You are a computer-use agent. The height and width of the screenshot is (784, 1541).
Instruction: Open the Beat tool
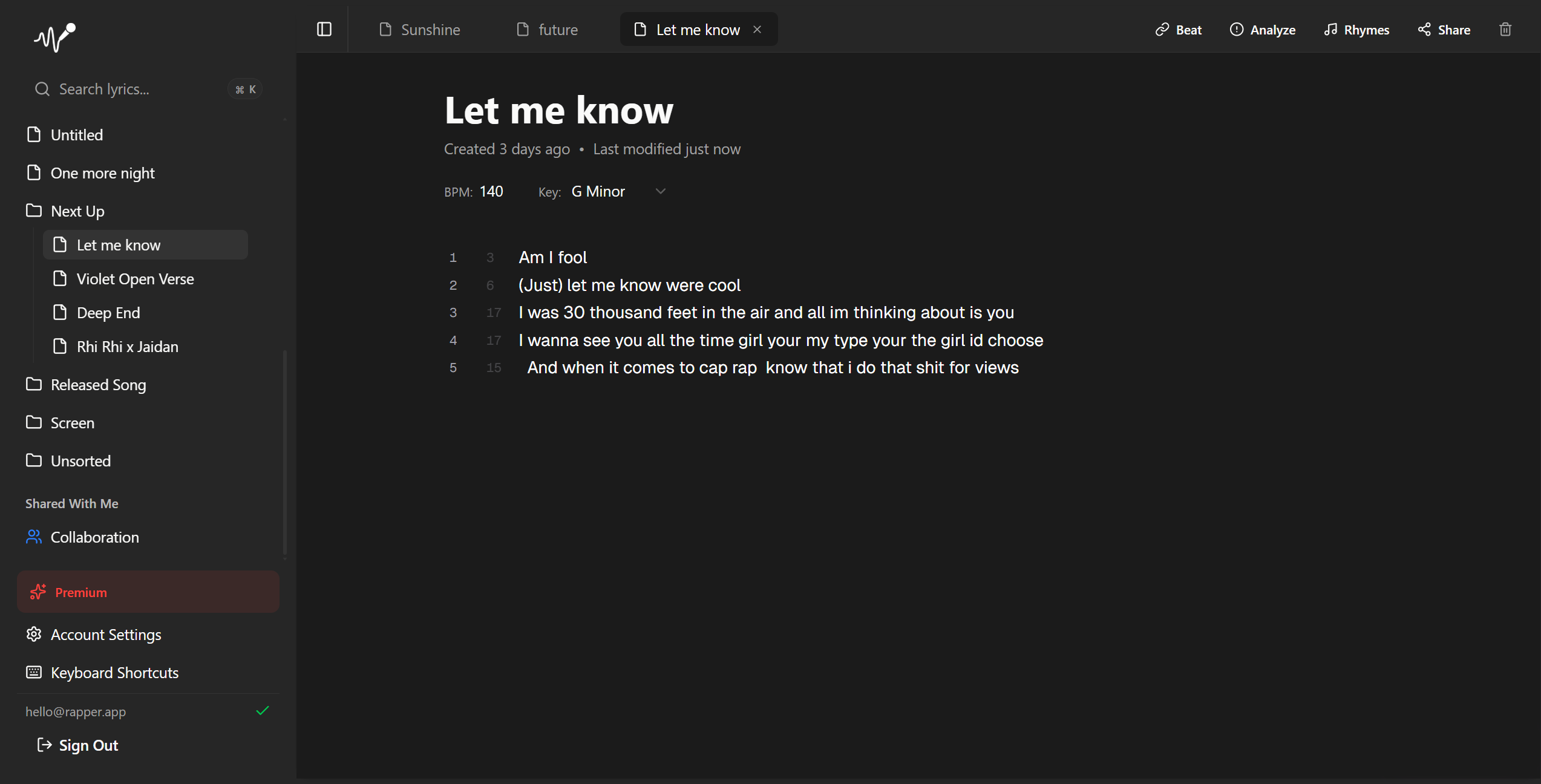coord(1177,29)
